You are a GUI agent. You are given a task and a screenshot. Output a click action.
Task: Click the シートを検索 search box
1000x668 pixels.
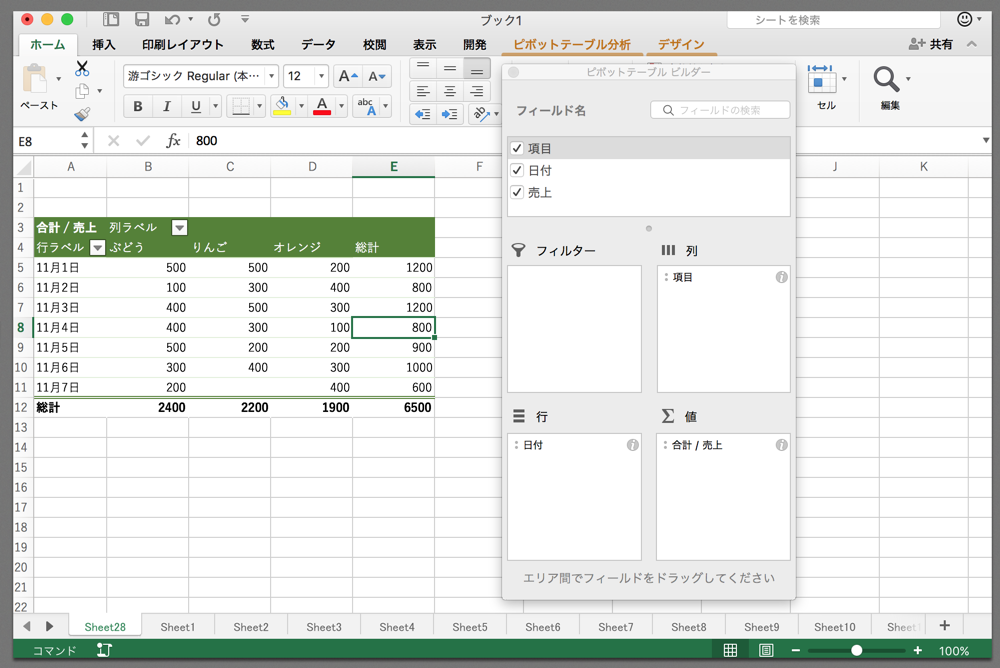tap(834, 20)
